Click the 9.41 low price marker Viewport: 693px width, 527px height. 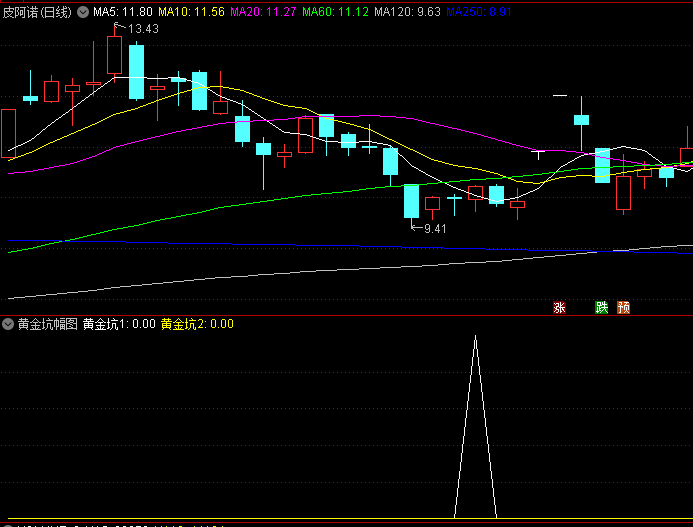(435, 229)
